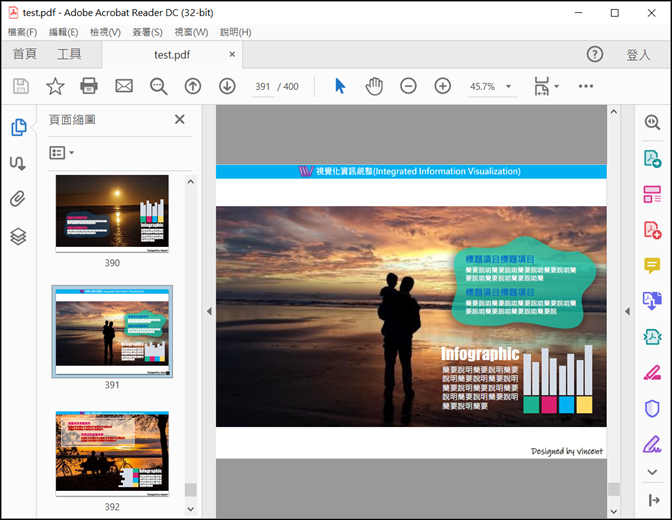This screenshot has height=520, width=672.
Task: Collapse the left navigation pane arrow
Action: 209,312
